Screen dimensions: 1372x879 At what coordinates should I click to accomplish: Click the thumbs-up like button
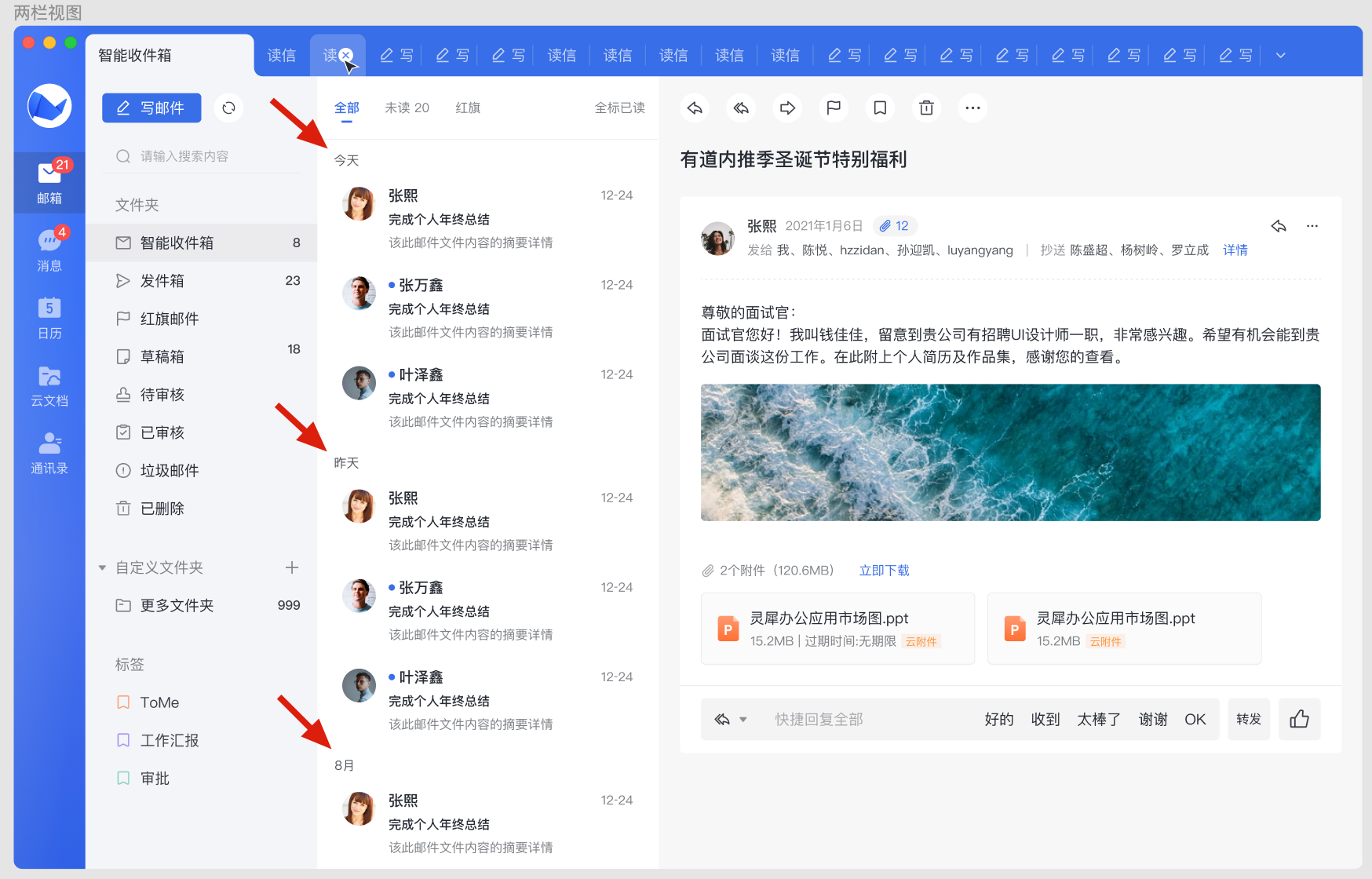(x=1299, y=719)
